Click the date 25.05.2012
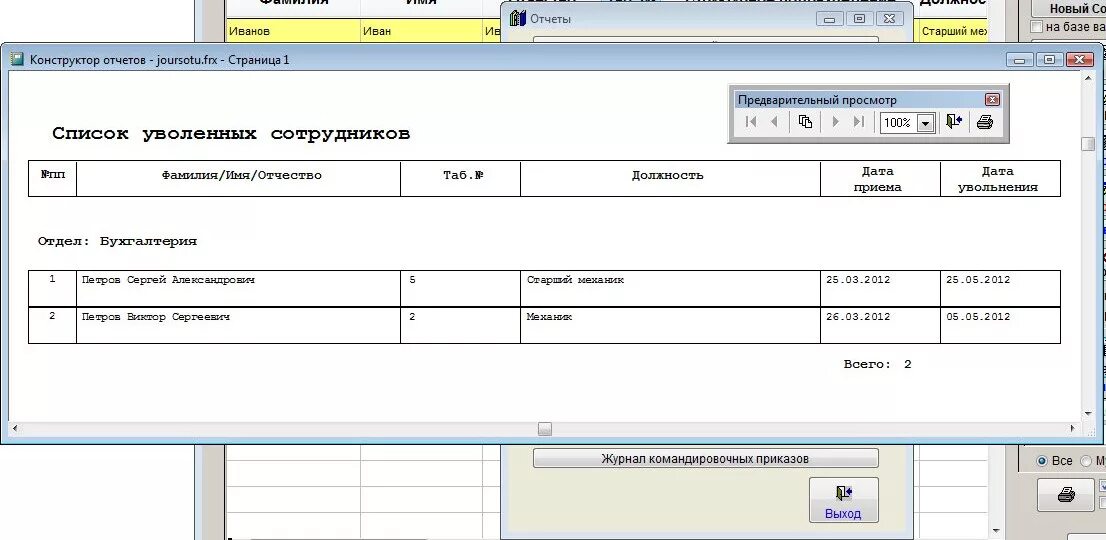 coord(978,280)
